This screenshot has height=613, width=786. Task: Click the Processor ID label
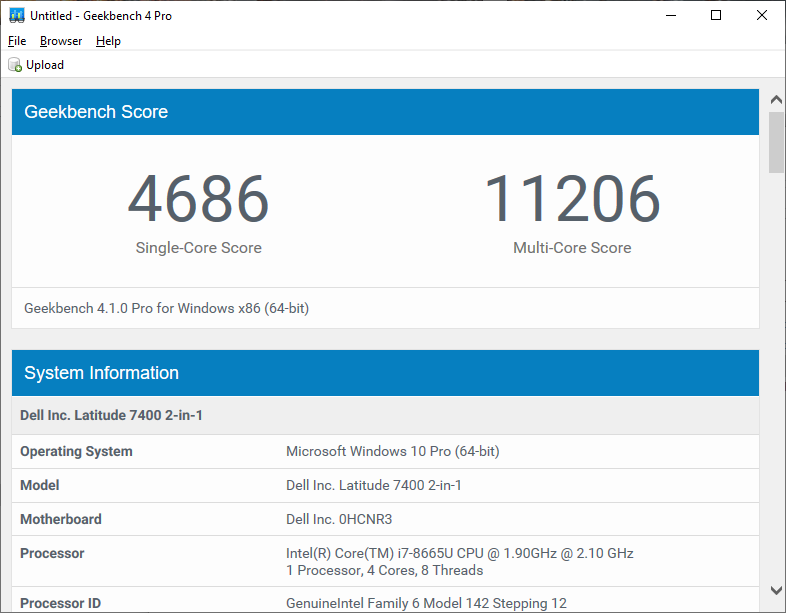[60, 603]
